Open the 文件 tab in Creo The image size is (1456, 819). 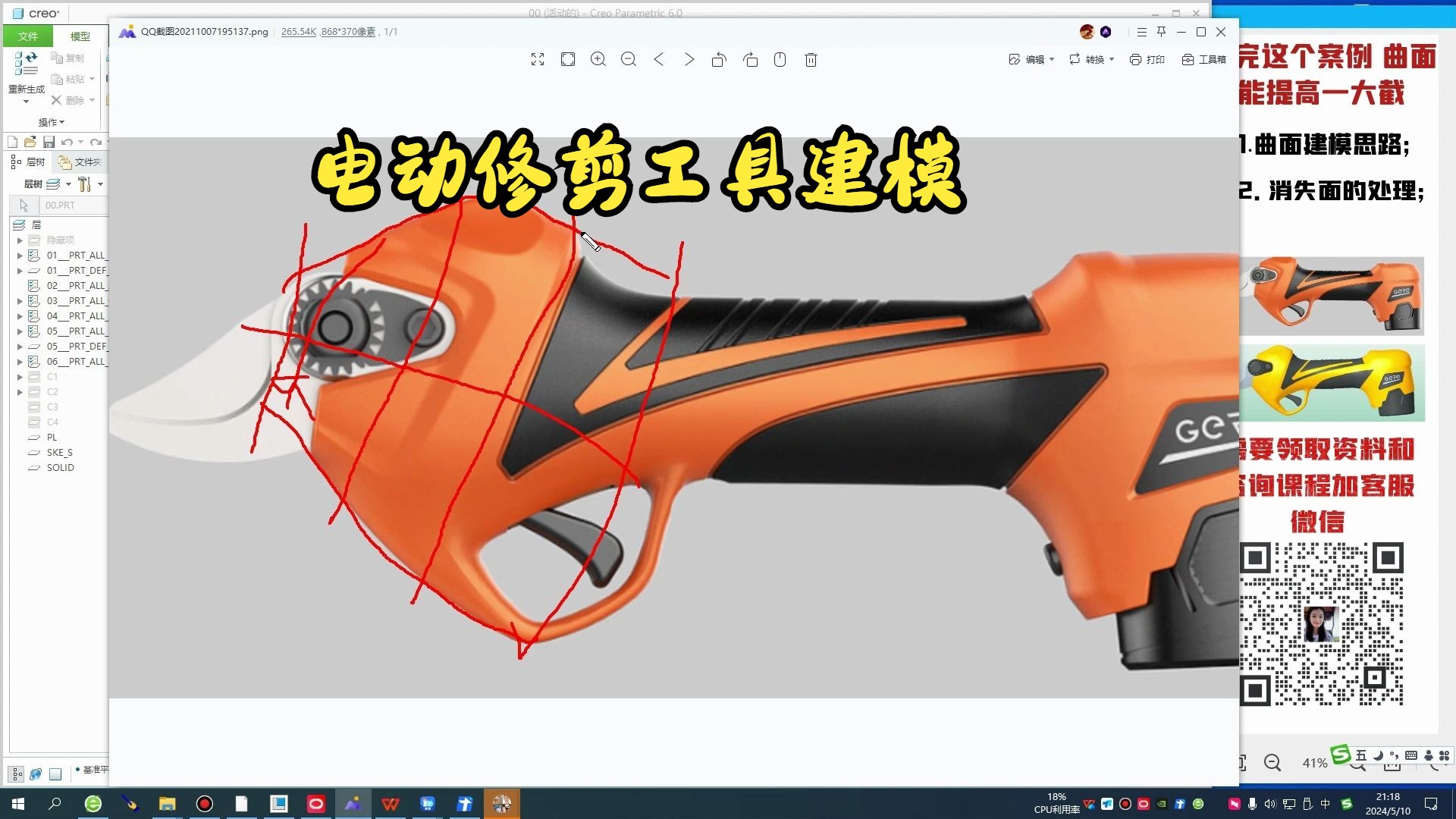[28, 36]
